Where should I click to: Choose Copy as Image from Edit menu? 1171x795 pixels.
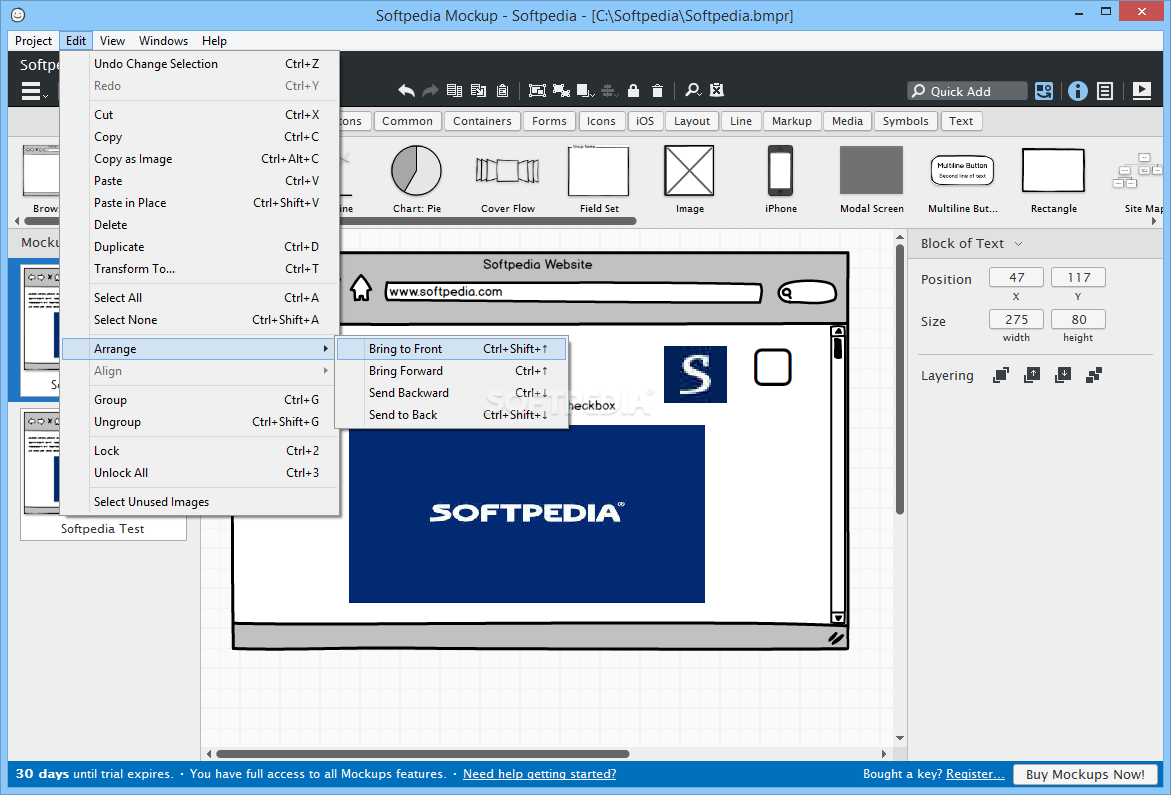tap(200, 158)
